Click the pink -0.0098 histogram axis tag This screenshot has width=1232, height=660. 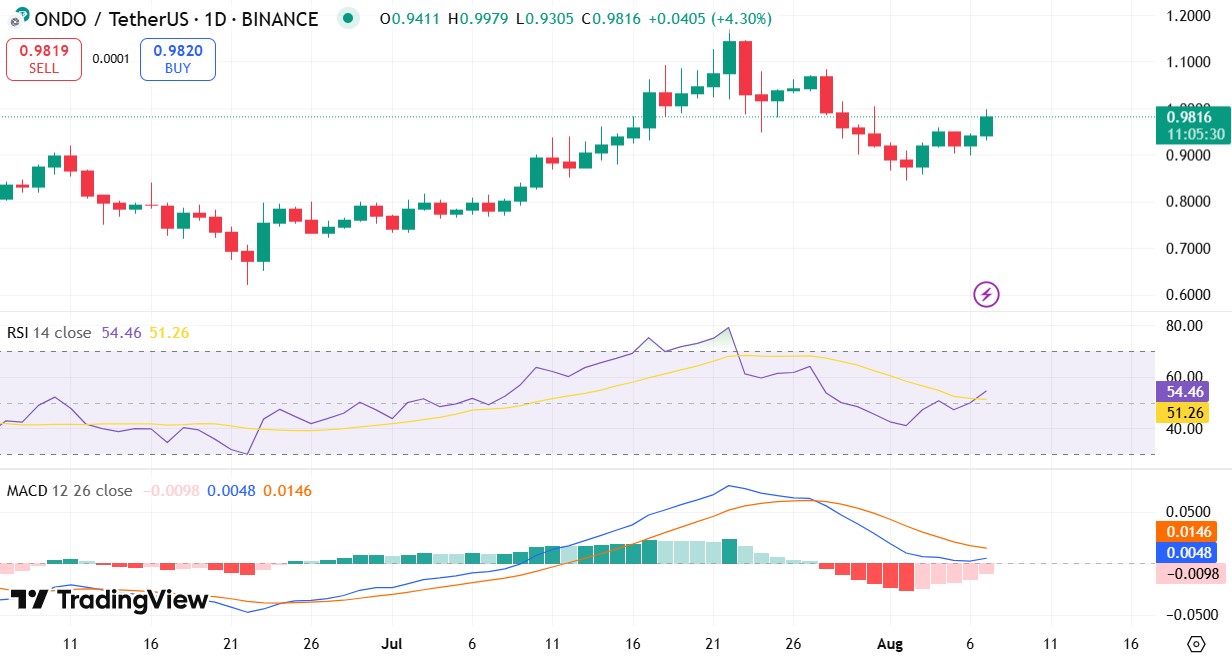coord(1192,573)
